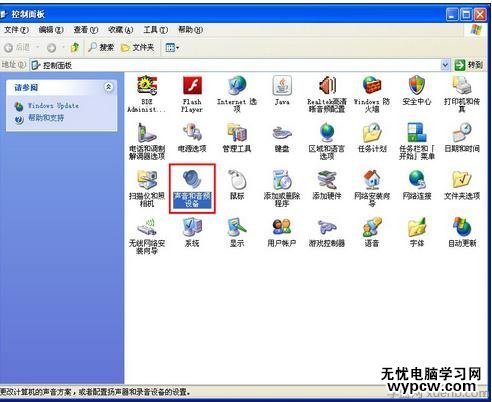Select 声音和音频设备 icon
The width and height of the screenshot is (492, 402).
(192, 188)
